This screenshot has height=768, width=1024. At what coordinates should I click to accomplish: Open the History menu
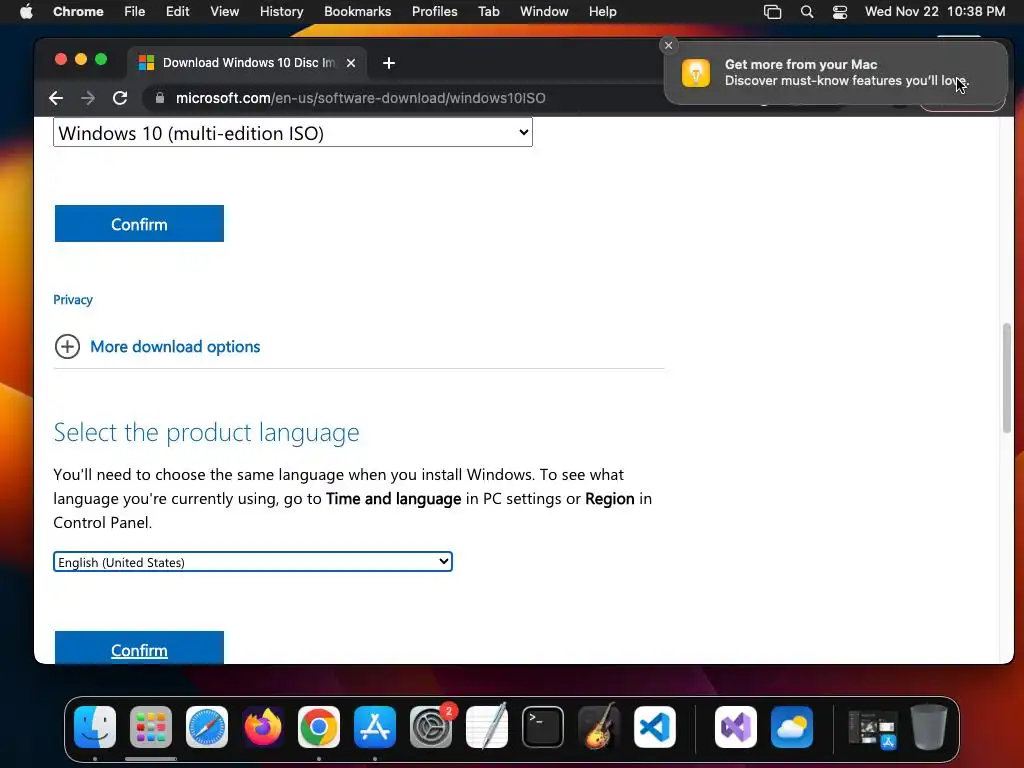tap(281, 12)
